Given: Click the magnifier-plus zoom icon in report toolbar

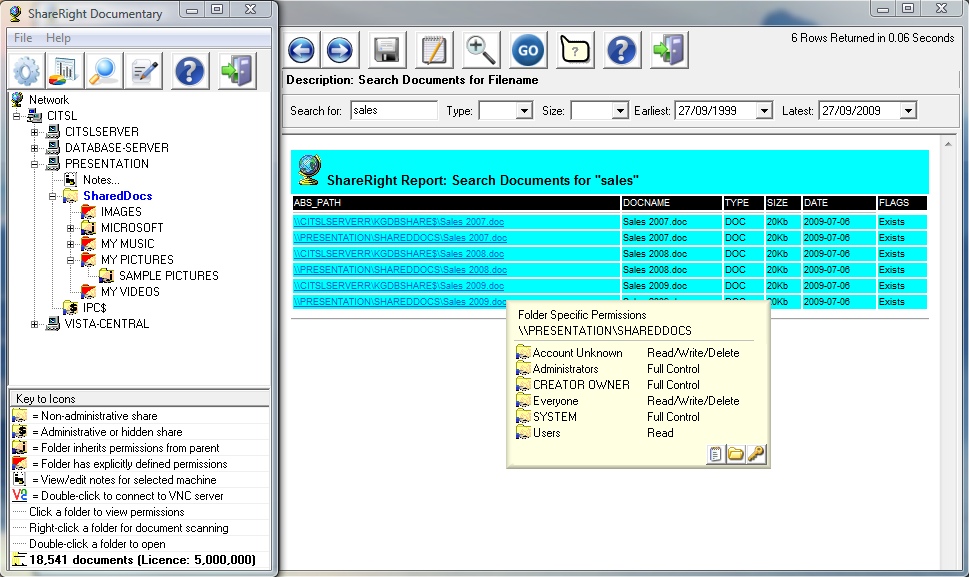Looking at the screenshot, I should tap(480, 50).
